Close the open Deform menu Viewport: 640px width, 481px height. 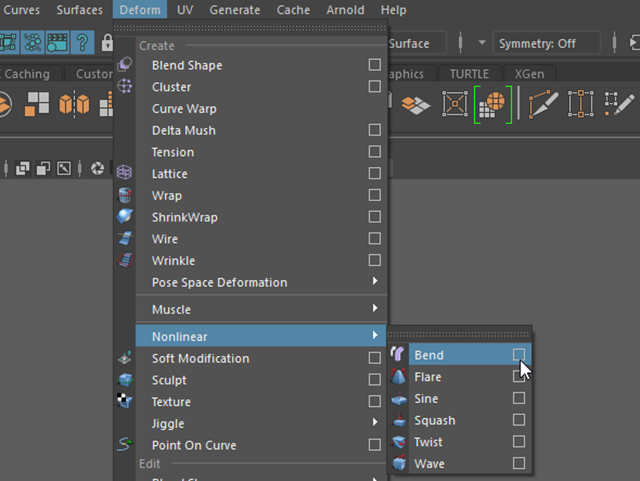coord(140,9)
